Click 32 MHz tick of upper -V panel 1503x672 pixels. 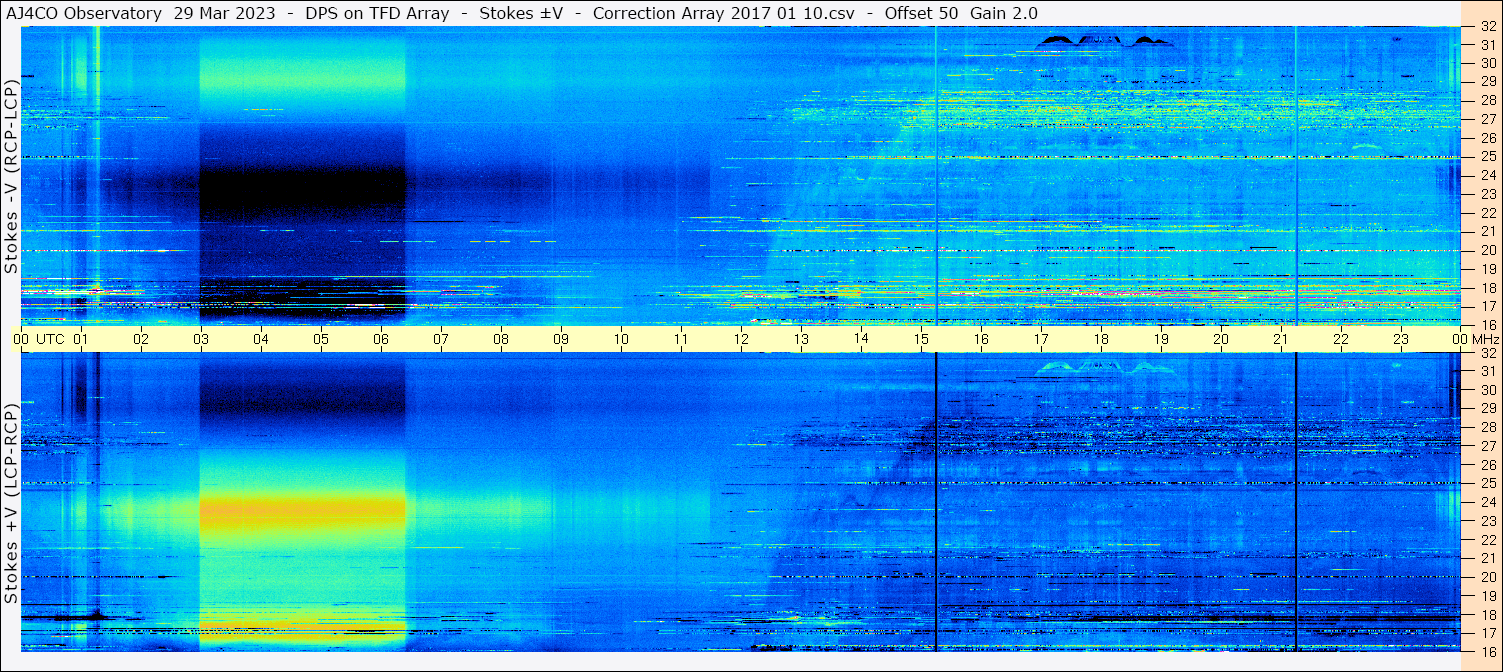[x=1487, y=27]
